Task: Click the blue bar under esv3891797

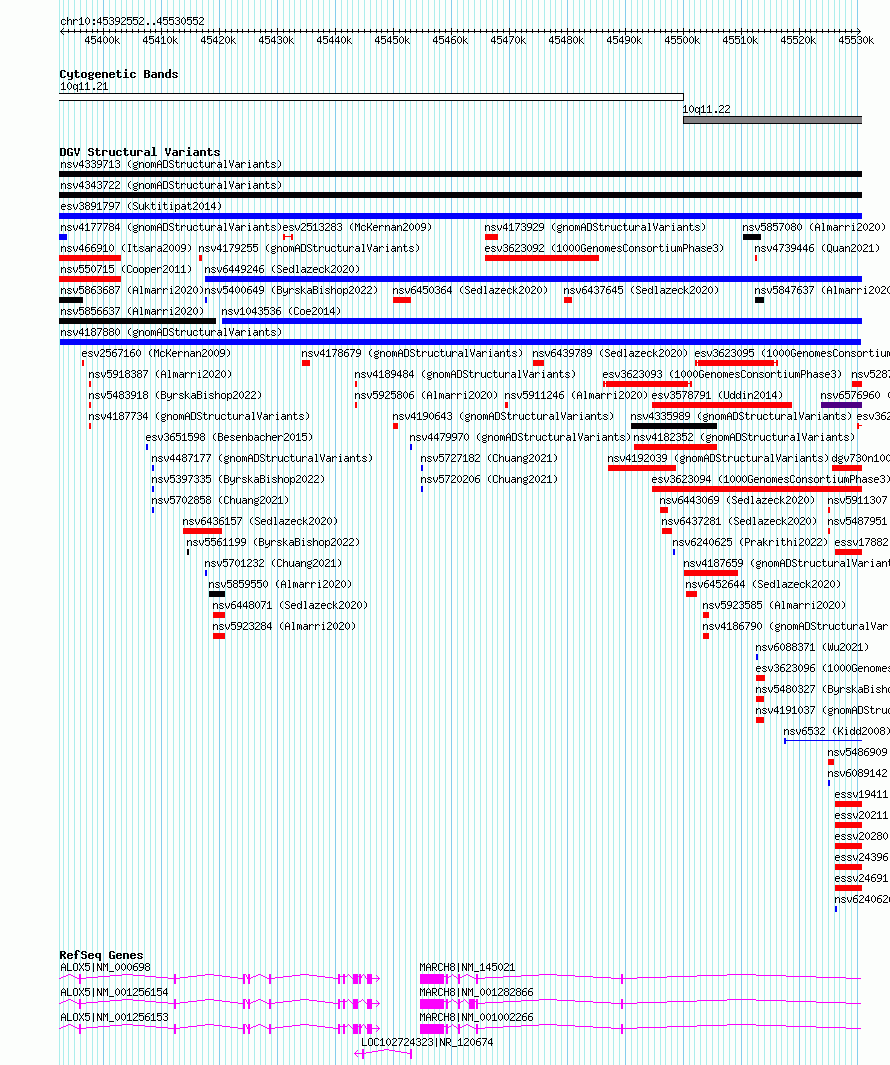Action: [x=461, y=216]
